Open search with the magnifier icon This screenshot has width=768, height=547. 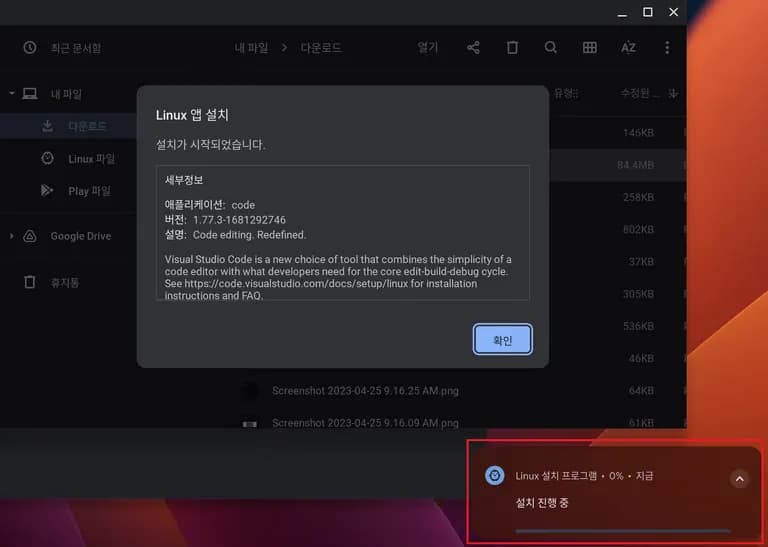point(551,48)
